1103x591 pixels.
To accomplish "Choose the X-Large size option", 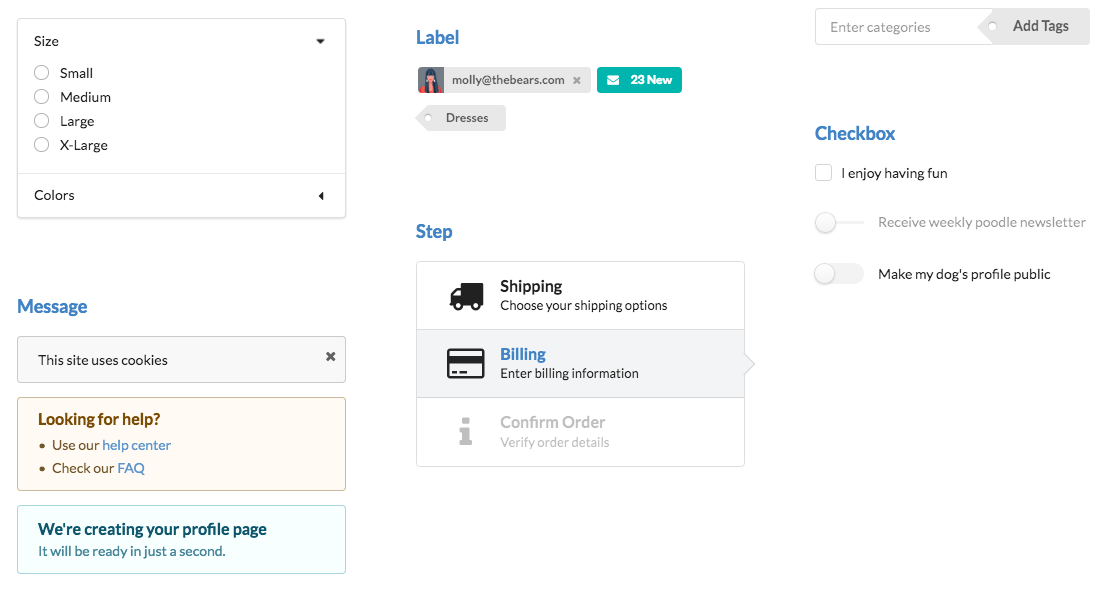I will 41,144.
